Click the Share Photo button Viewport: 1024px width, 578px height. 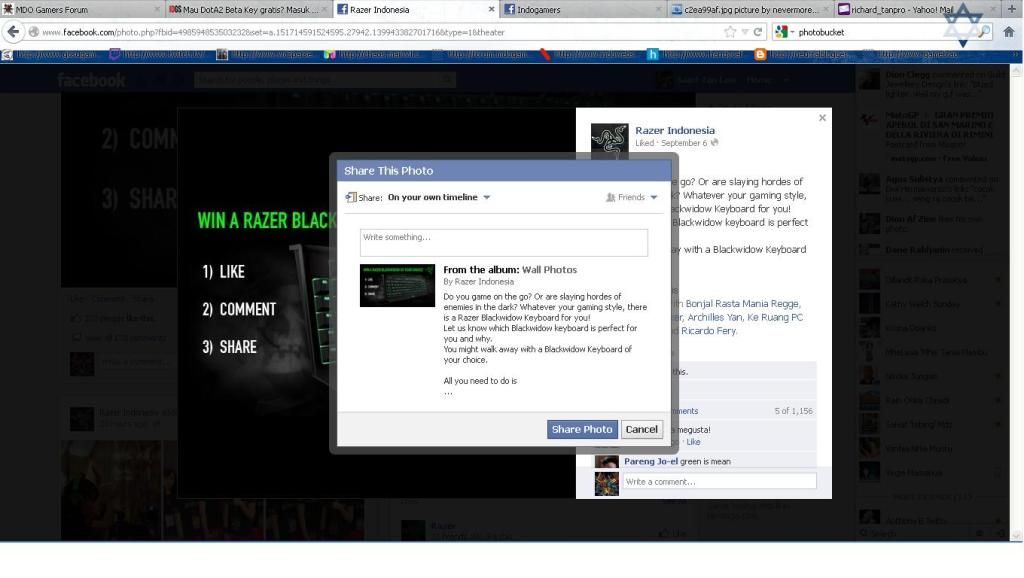coord(582,429)
